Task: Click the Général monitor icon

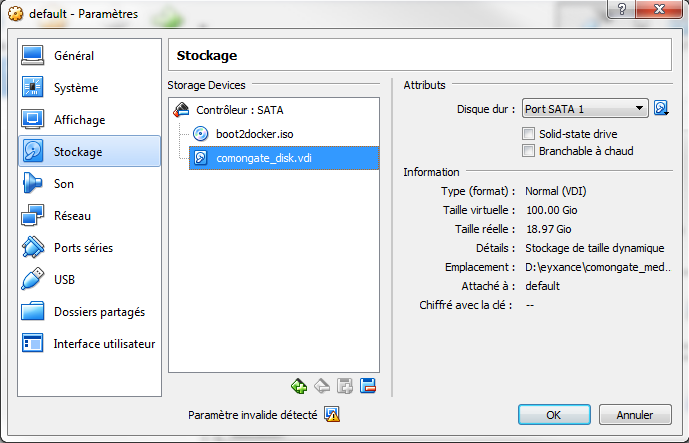Action: point(33,55)
